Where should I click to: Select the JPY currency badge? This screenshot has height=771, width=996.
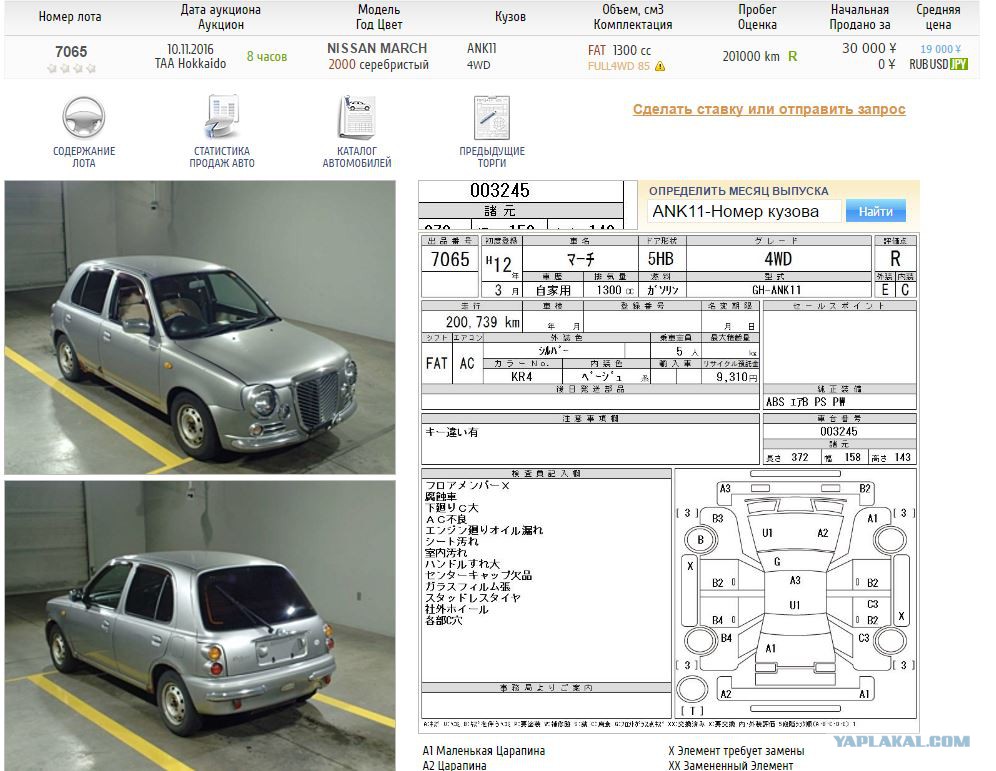(x=959, y=64)
